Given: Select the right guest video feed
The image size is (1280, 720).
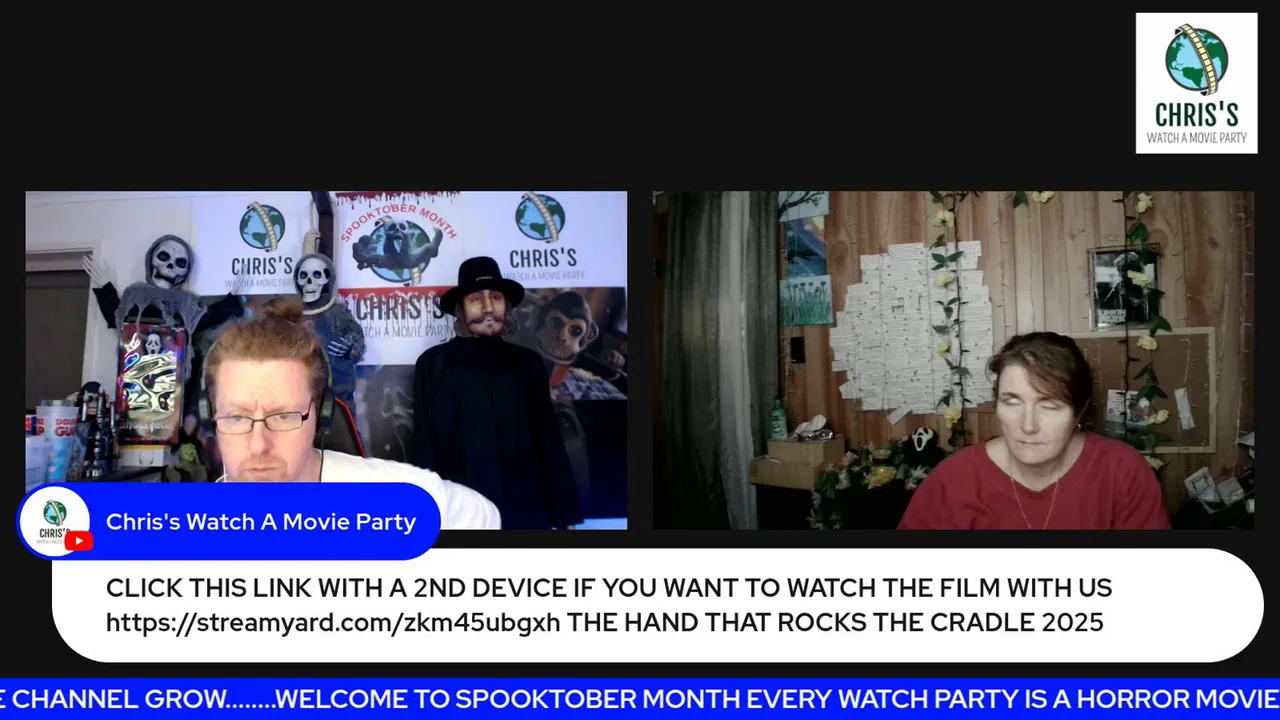Looking at the screenshot, I should click(x=953, y=360).
